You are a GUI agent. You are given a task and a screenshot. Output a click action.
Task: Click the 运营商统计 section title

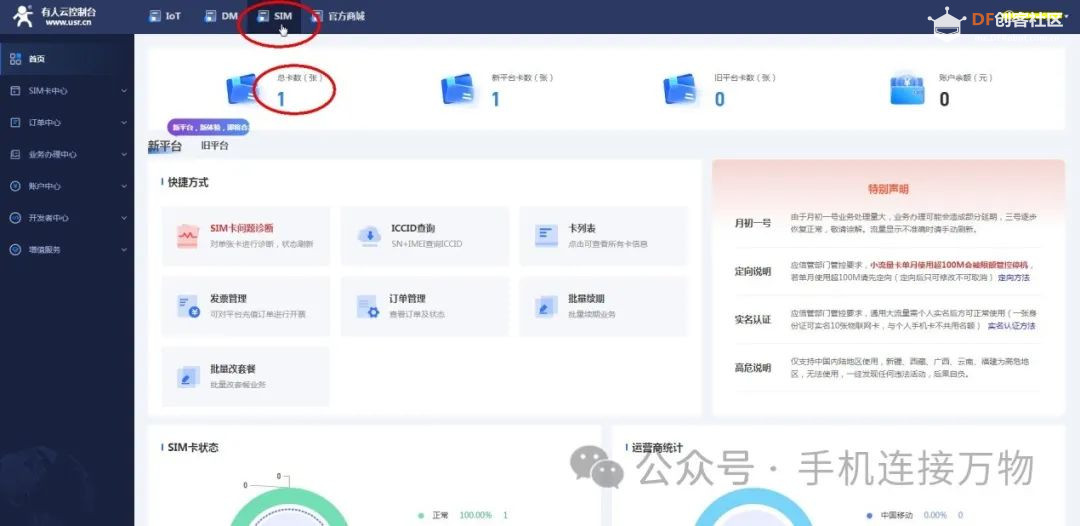tap(656, 448)
